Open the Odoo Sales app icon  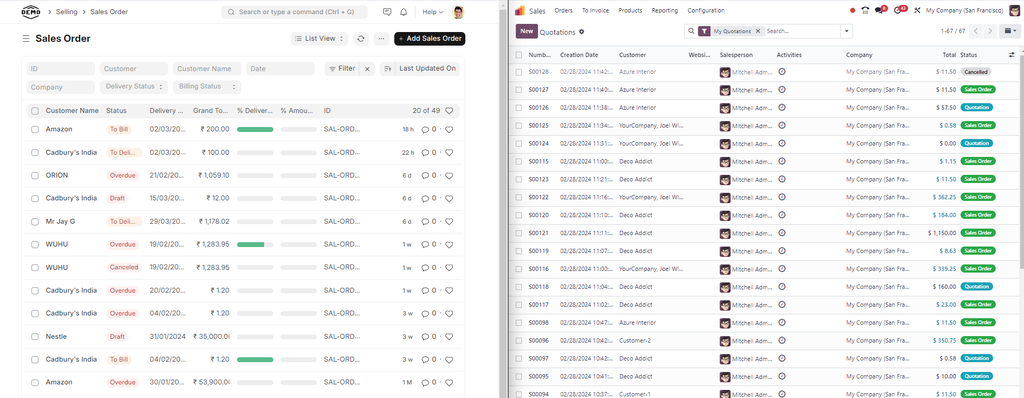(x=520, y=10)
